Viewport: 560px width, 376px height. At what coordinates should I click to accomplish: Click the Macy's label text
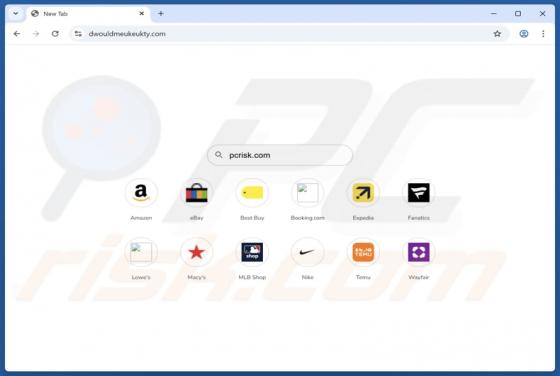[196, 277]
